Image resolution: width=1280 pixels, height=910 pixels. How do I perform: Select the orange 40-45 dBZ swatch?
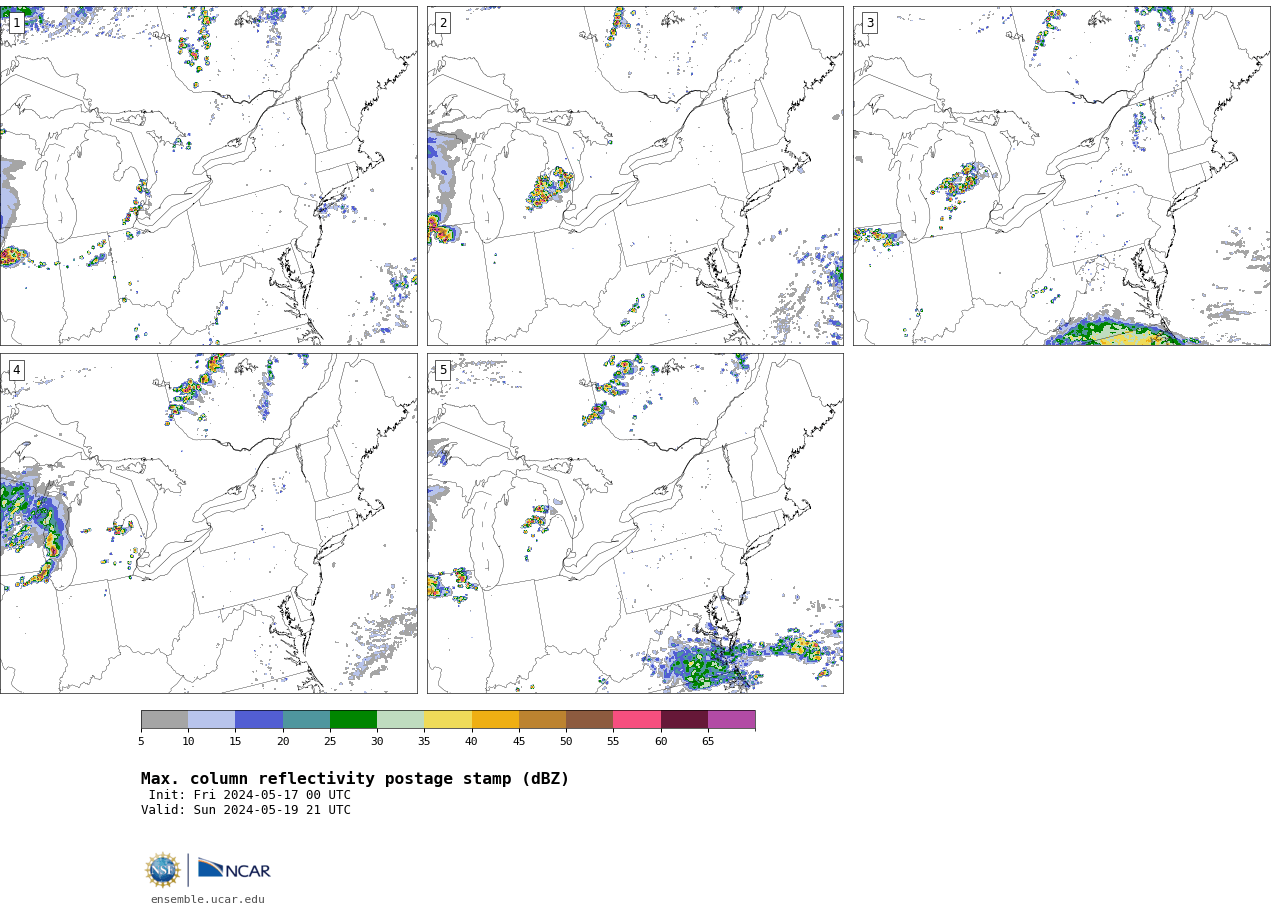[495, 720]
